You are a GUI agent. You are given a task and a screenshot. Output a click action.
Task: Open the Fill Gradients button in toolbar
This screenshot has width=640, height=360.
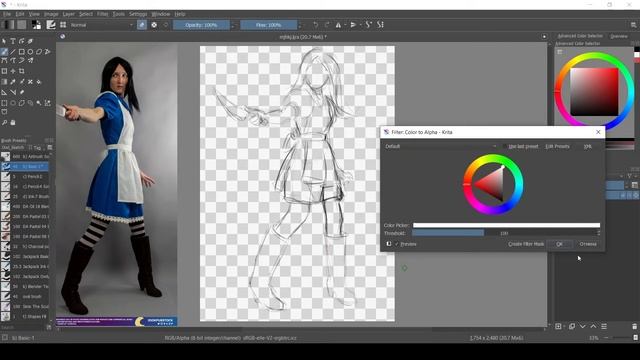(x=8, y=25)
